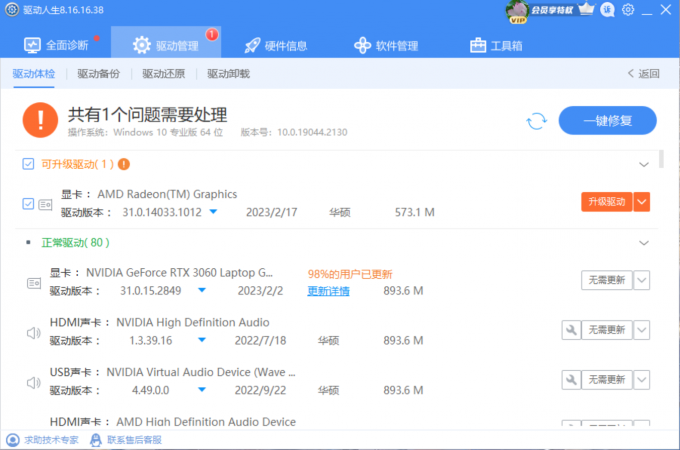Open the 全面诊断 tab
This screenshot has height=450, width=680.
coord(56,45)
